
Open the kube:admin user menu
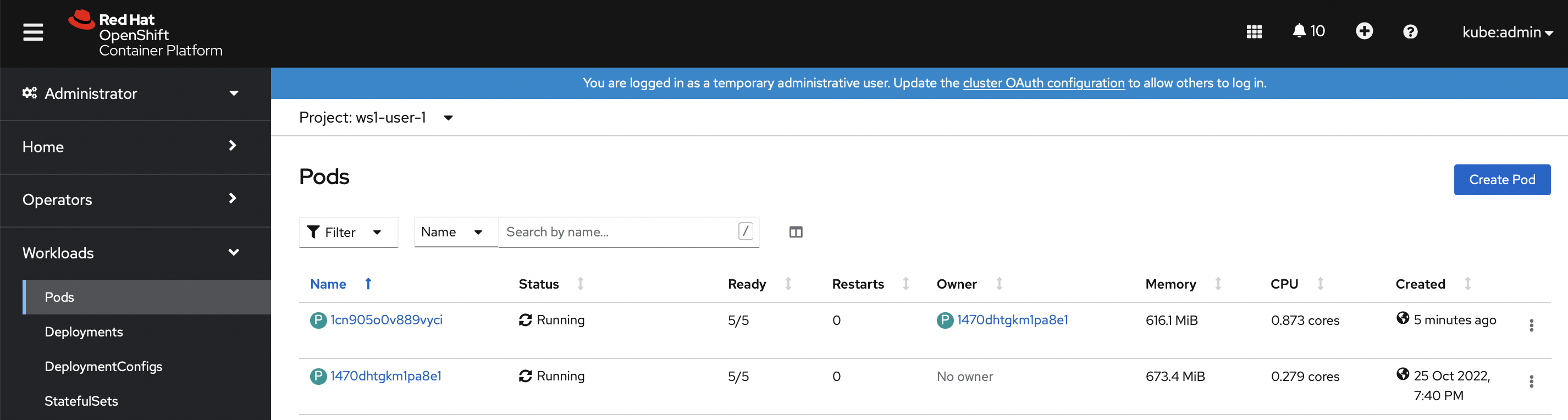pos(1506,32)
